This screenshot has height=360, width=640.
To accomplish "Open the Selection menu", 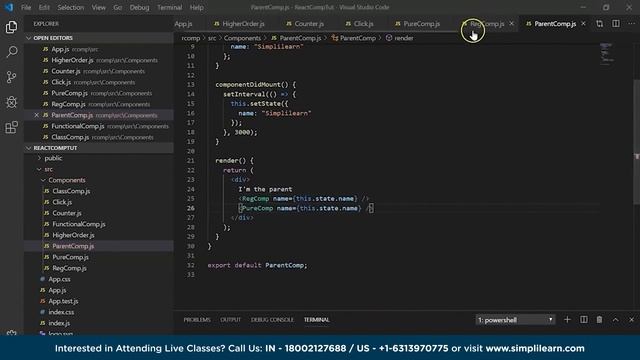I will (71, 7).
